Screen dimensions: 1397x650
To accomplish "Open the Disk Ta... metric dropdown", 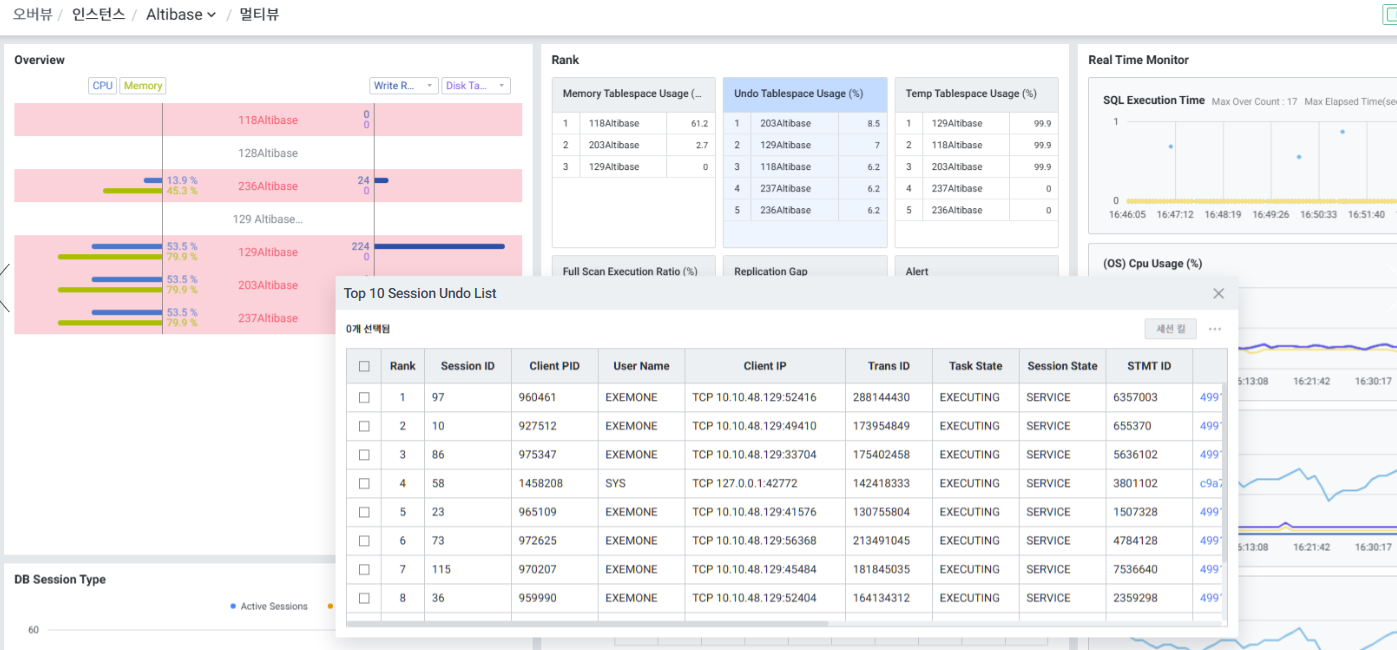I will 476,86.
